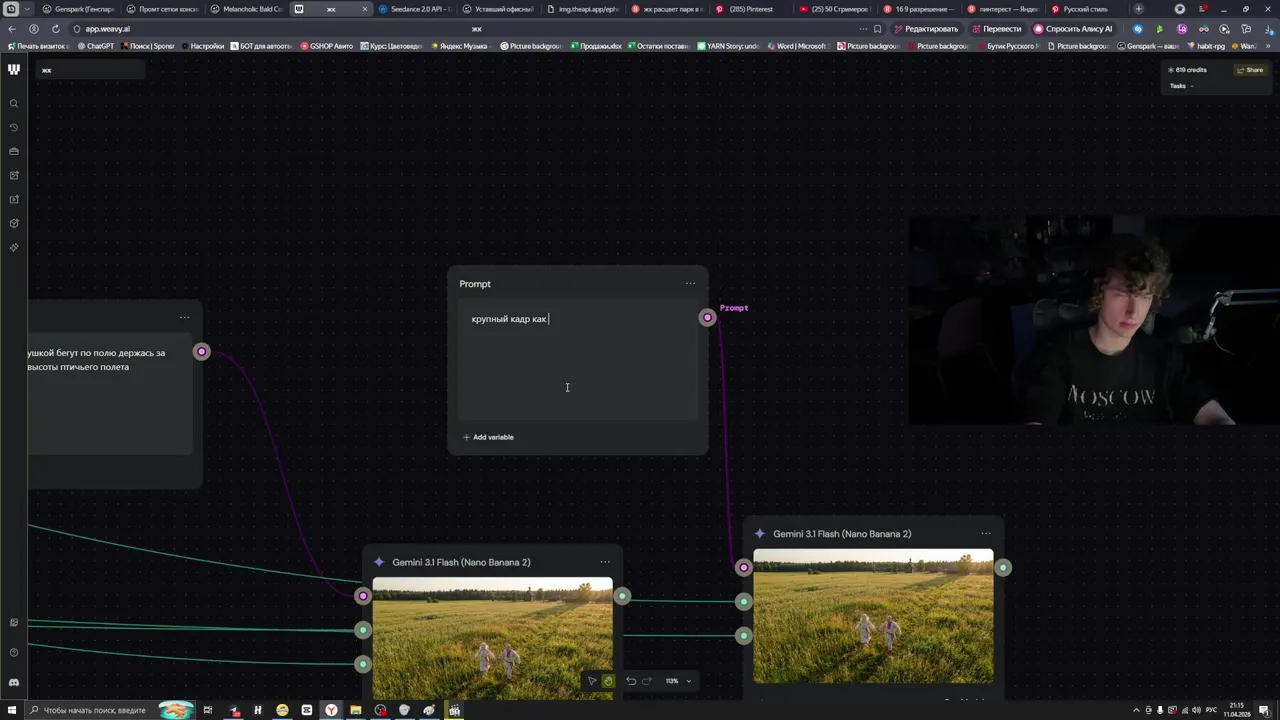Viewport: 1280px width, 720px height.
Task: Select the pointer tool in bottom toolbar
Action: (x=591, y=681)
